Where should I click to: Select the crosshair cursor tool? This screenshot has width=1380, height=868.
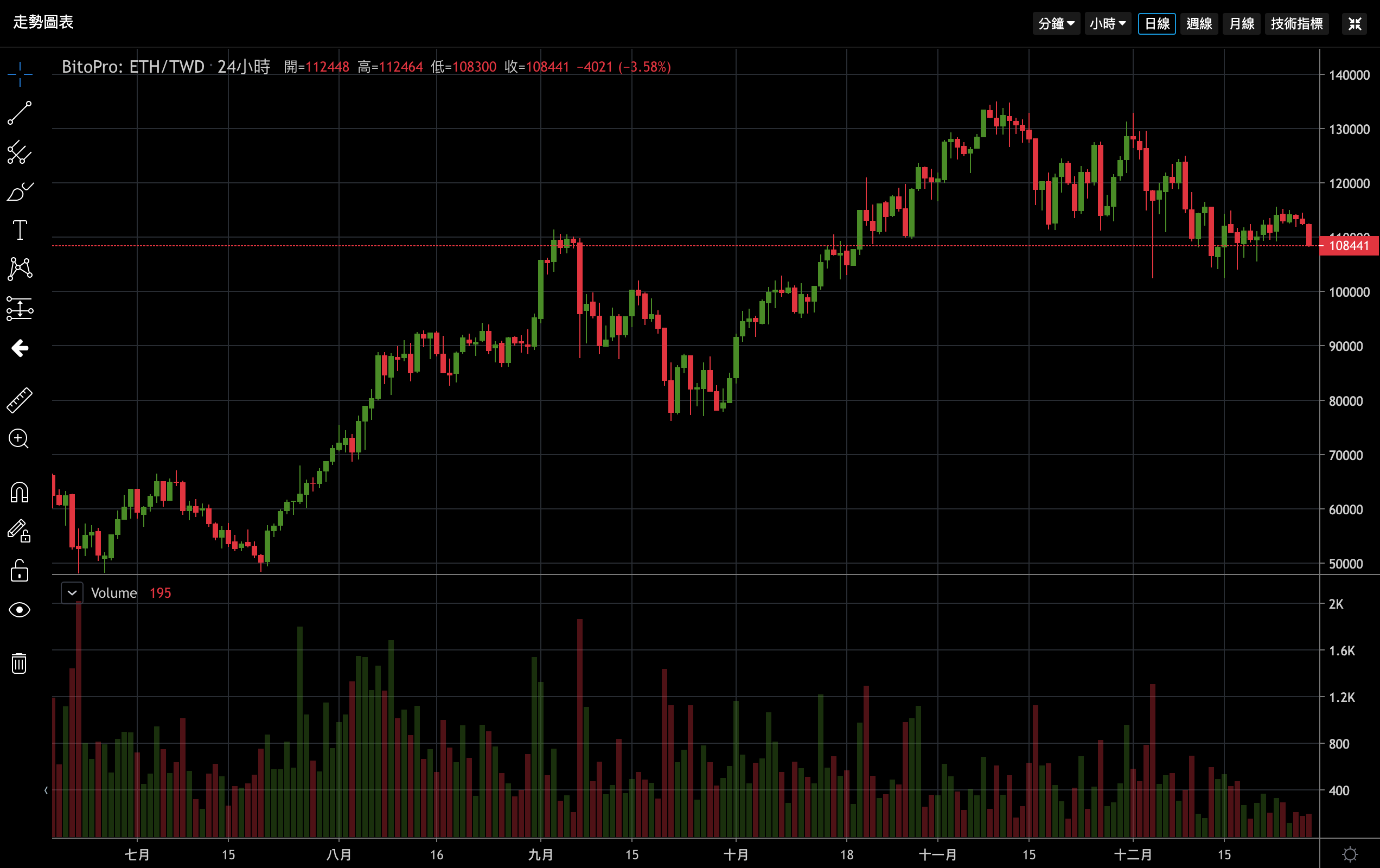pyautogui.click(x=20, y=74)
